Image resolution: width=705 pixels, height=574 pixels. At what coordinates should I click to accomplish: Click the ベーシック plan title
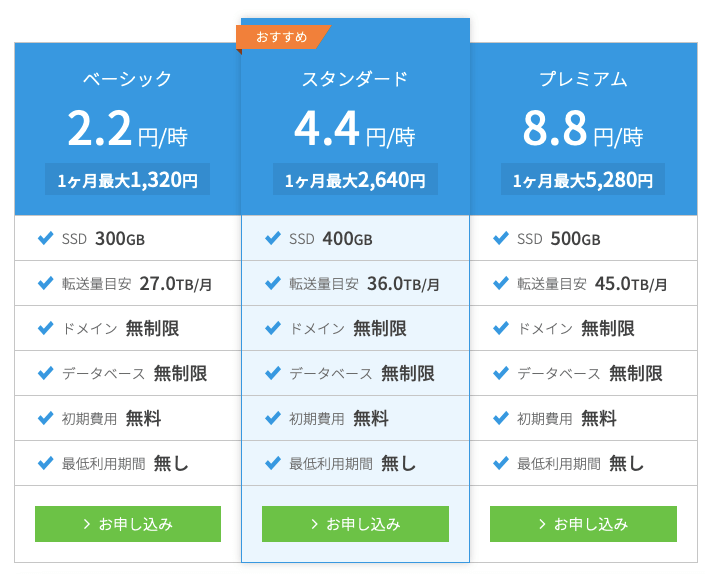(x=127, y=79)
